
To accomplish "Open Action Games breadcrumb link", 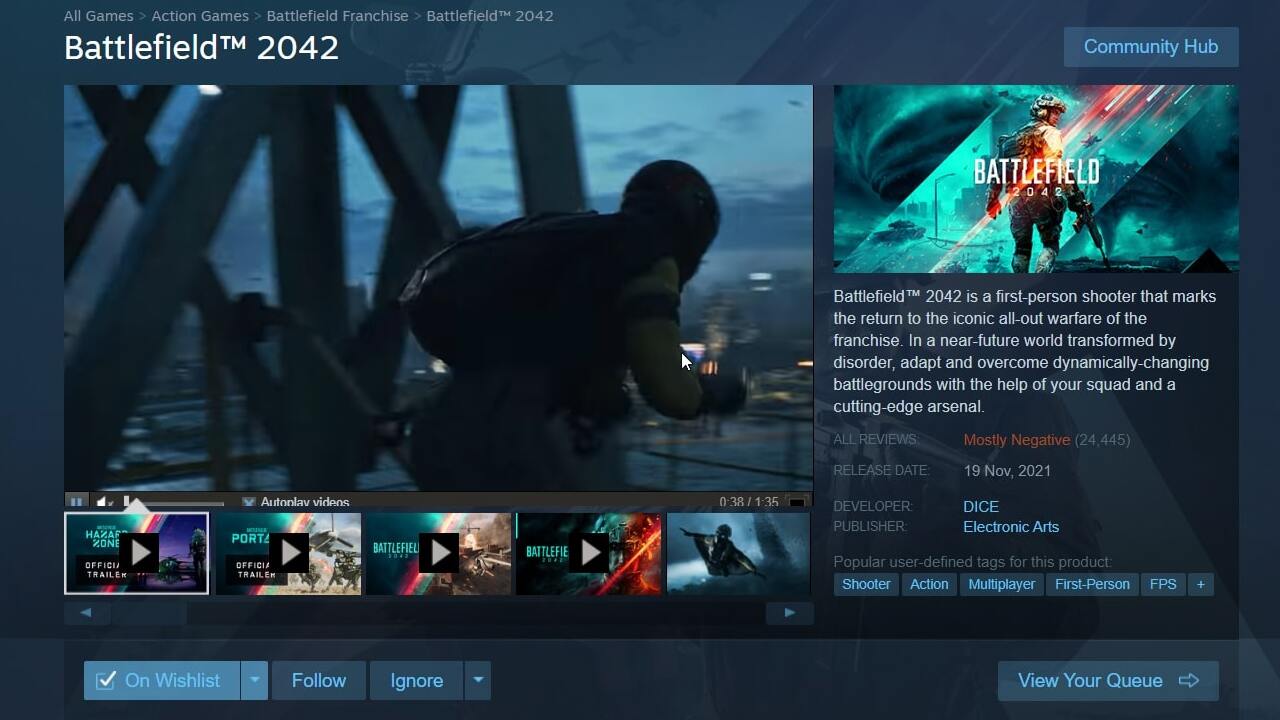I will (200, 16).
